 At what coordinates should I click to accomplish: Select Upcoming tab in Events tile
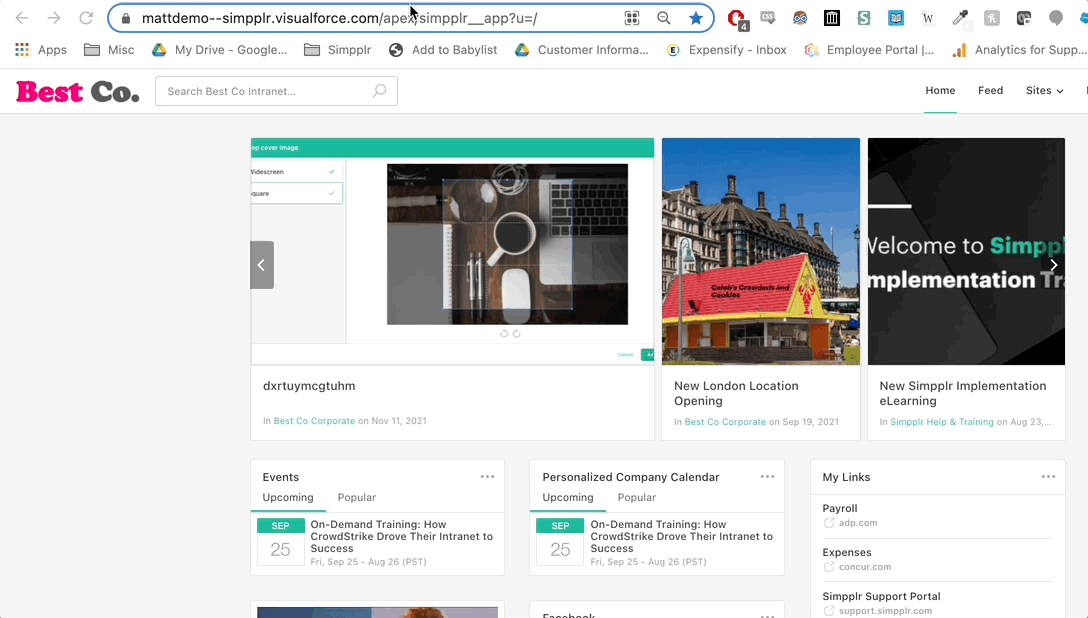pos(288,497)
